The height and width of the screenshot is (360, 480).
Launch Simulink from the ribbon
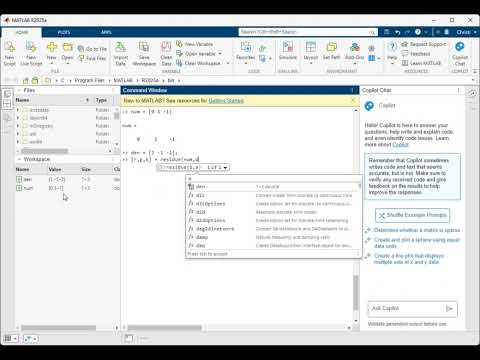click(x=288, y=47)
